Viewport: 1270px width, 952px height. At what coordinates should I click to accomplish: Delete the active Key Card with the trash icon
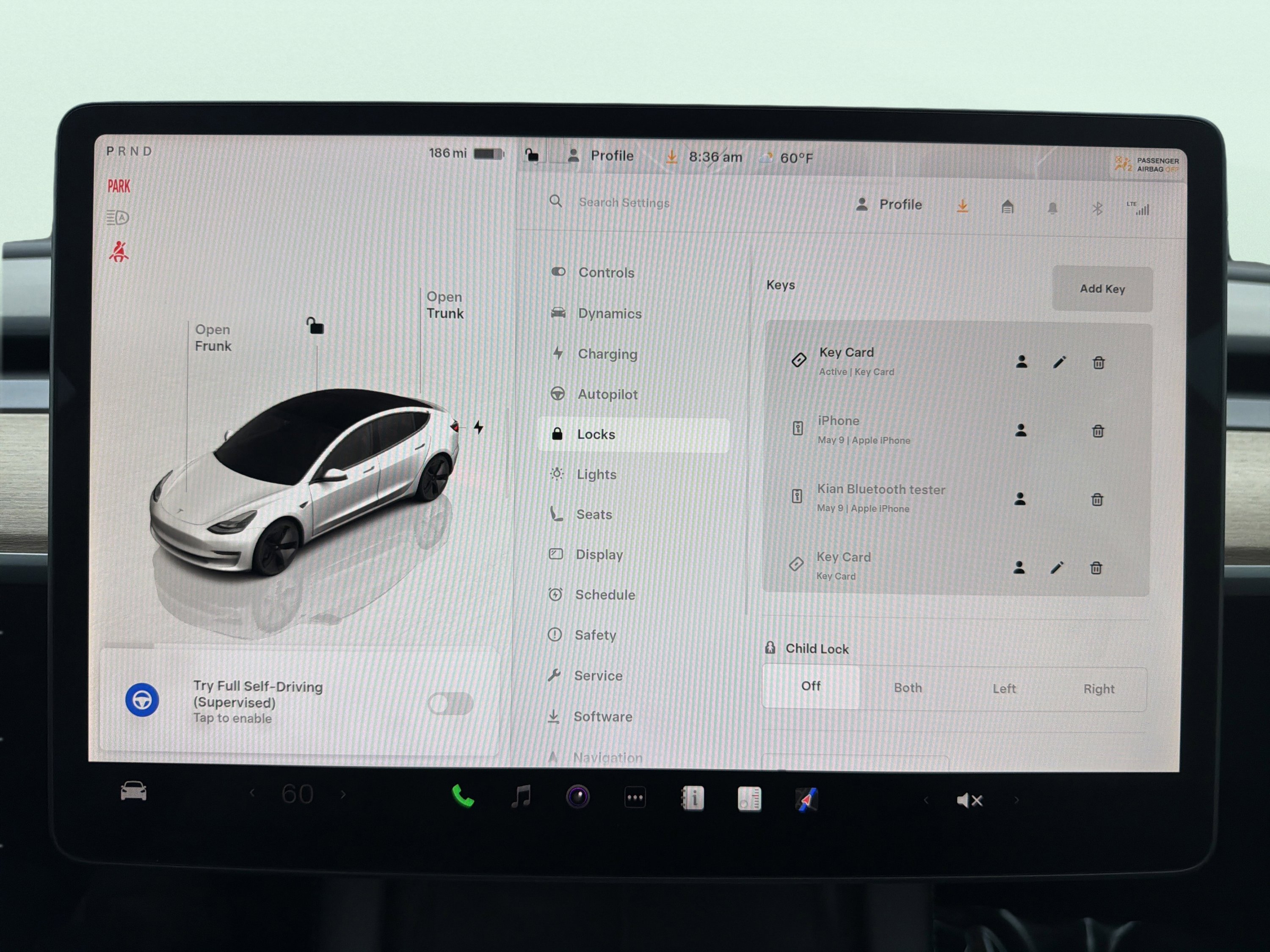tap(1098, 362)
